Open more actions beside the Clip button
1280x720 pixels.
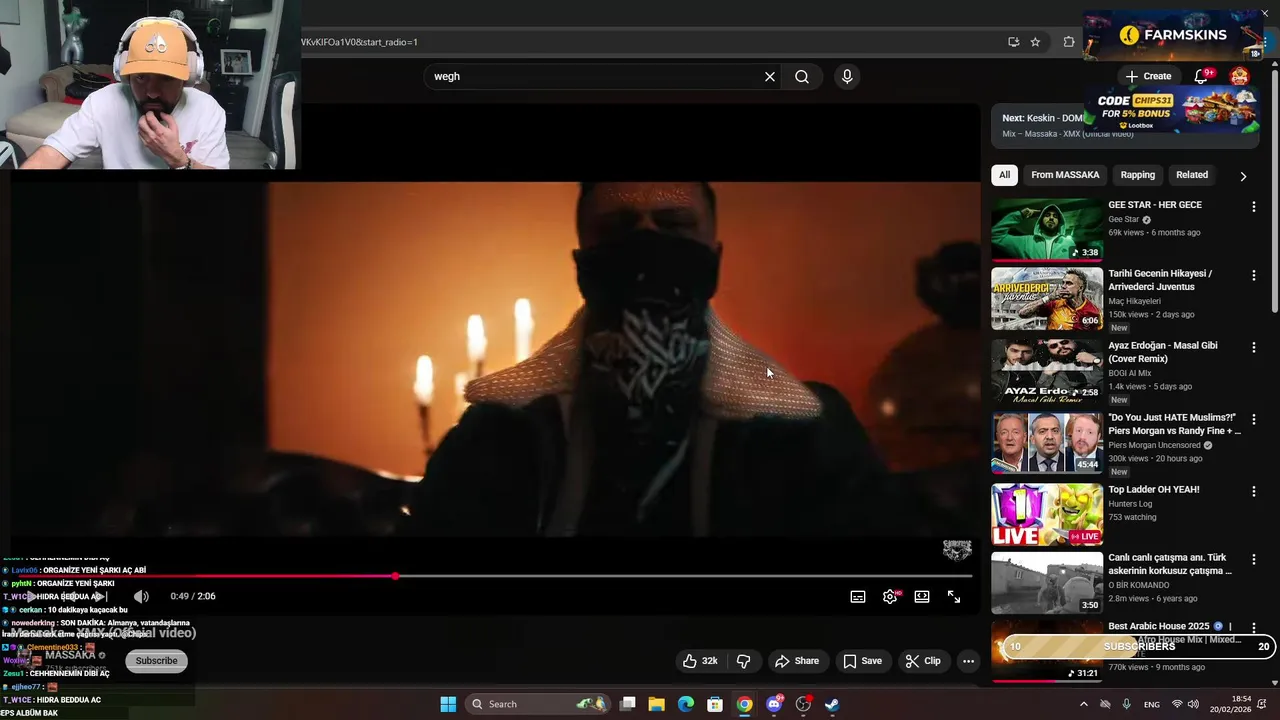coord(968,661)
